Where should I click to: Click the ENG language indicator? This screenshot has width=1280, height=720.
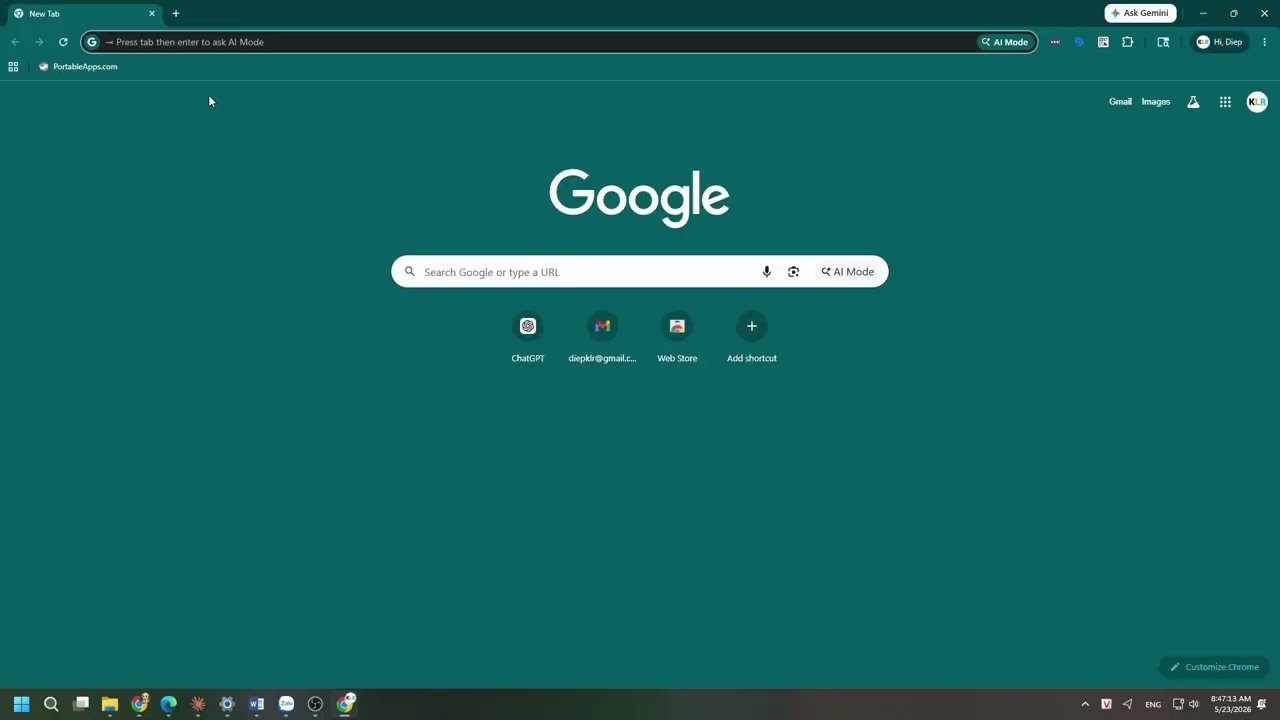pyautogui.click(x=1153, y=704)
